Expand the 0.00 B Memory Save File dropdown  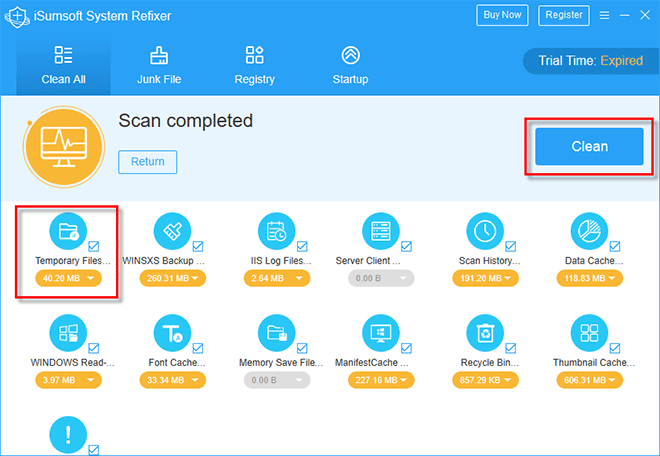coord(277,380)
